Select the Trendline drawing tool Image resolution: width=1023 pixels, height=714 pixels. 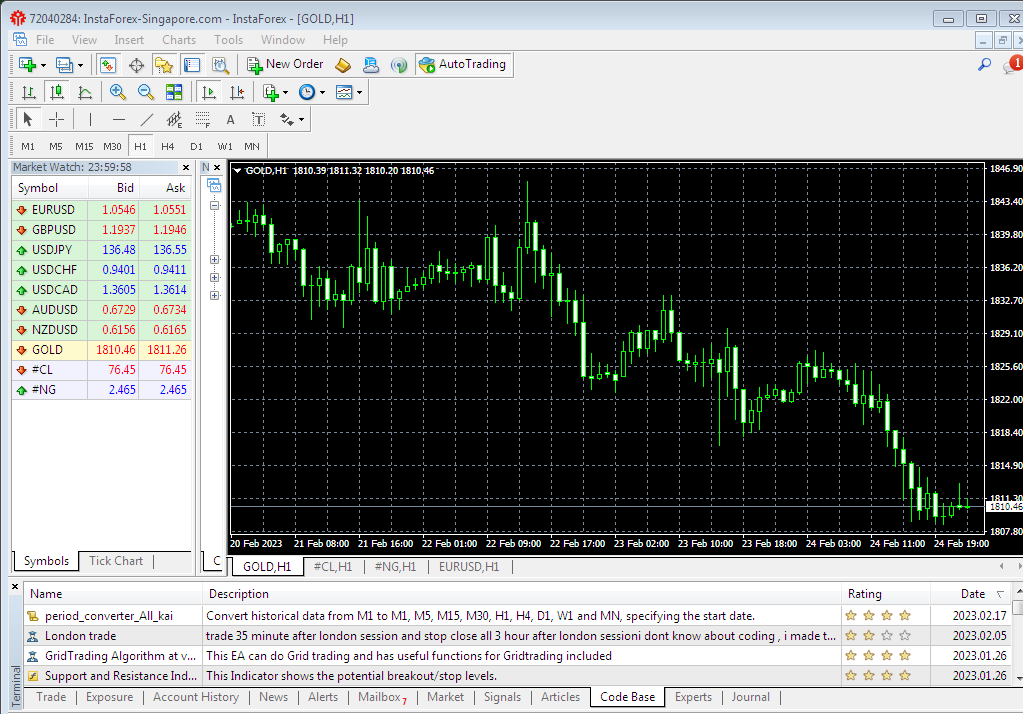(x=147, y=119)
